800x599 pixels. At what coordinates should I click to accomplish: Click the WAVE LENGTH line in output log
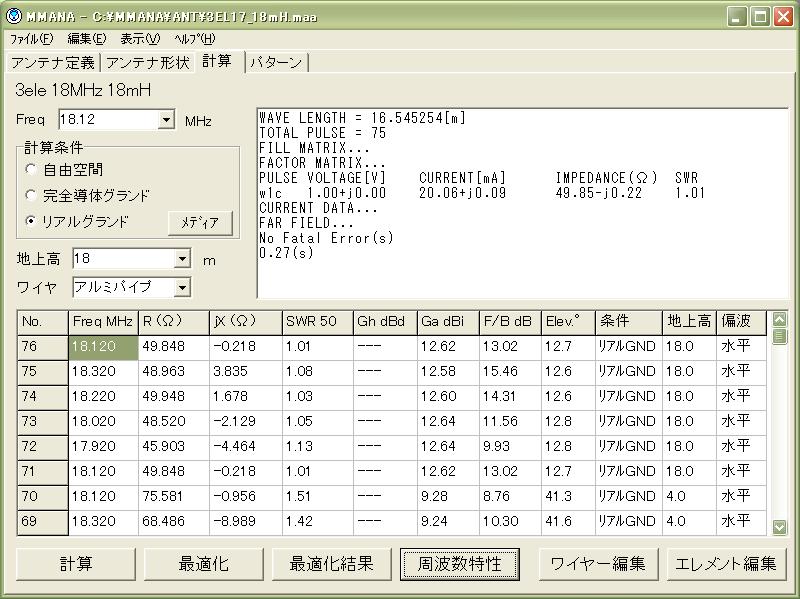pos(362,118)
